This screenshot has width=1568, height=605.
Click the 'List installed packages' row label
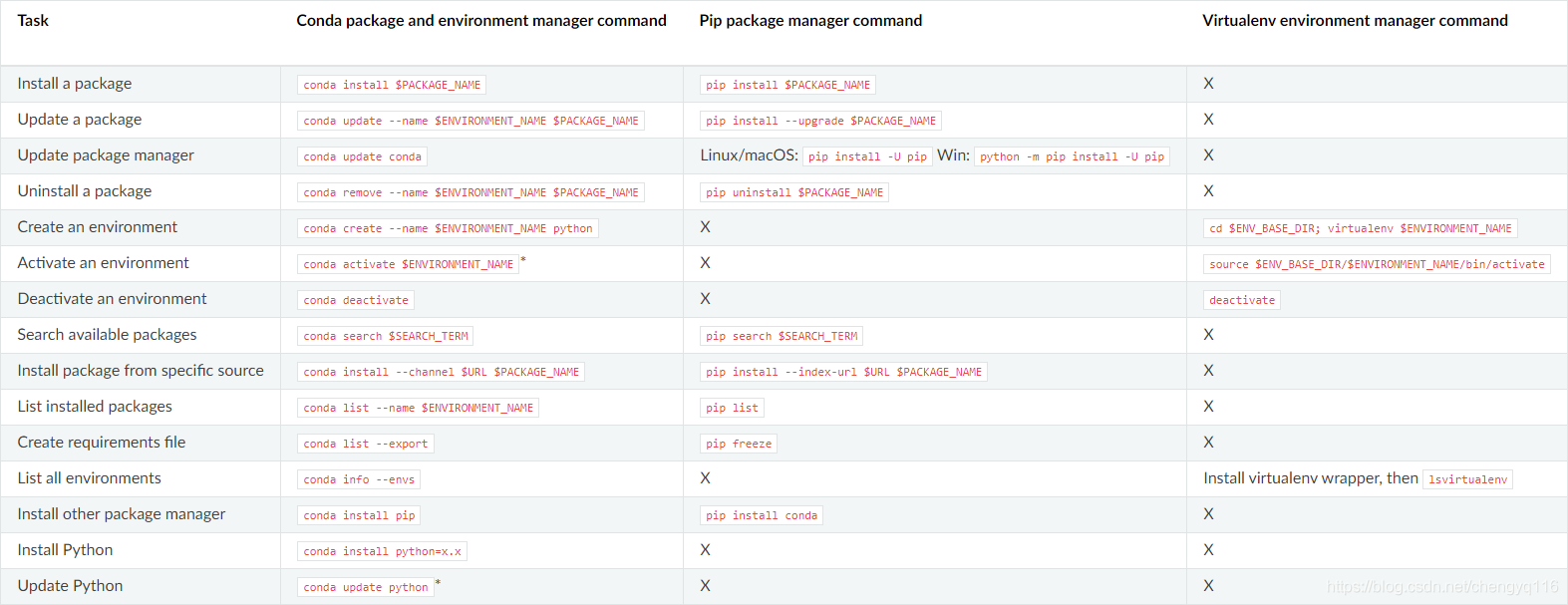[95, 407]
